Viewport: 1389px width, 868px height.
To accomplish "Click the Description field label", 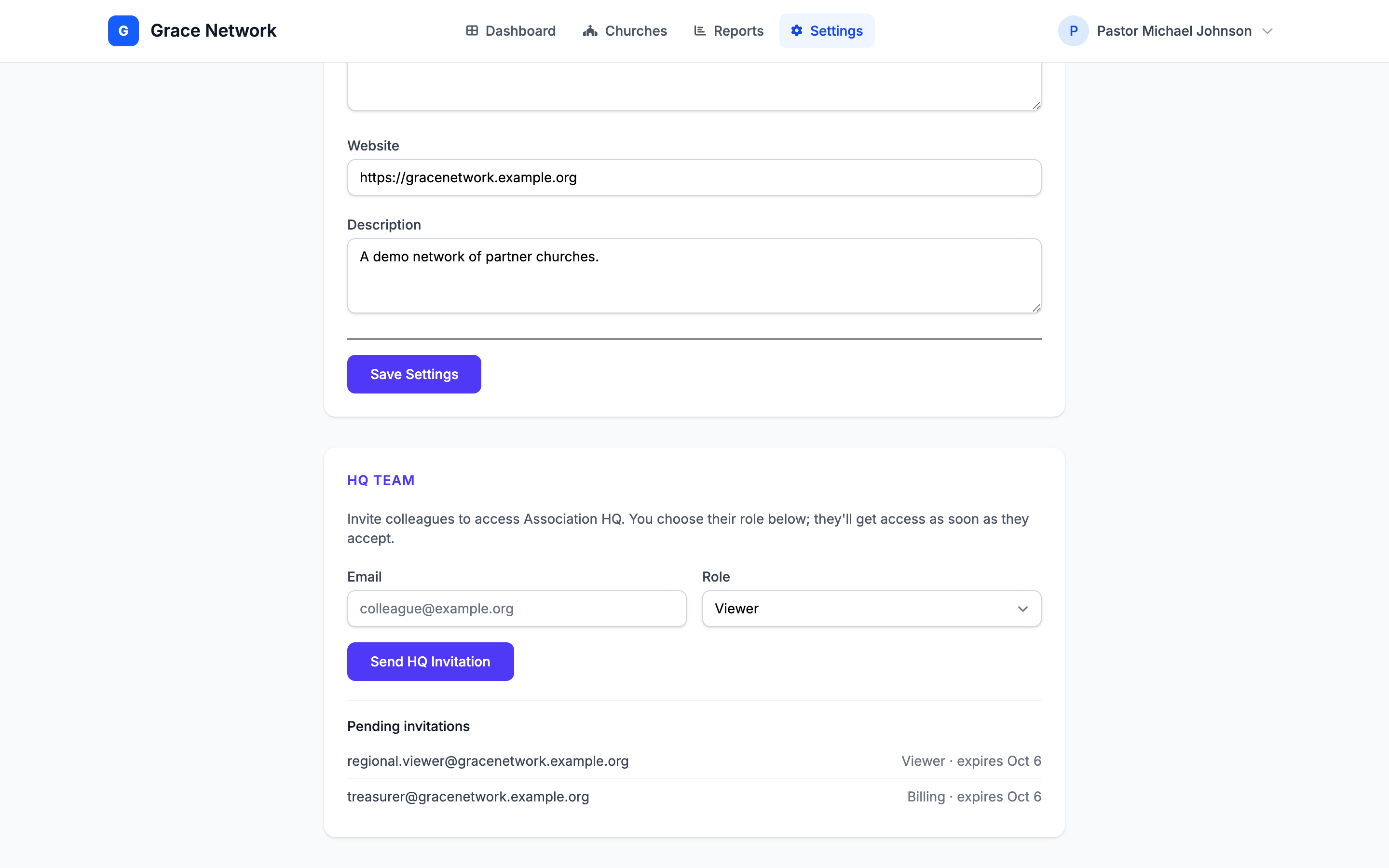I will [384, 225].
